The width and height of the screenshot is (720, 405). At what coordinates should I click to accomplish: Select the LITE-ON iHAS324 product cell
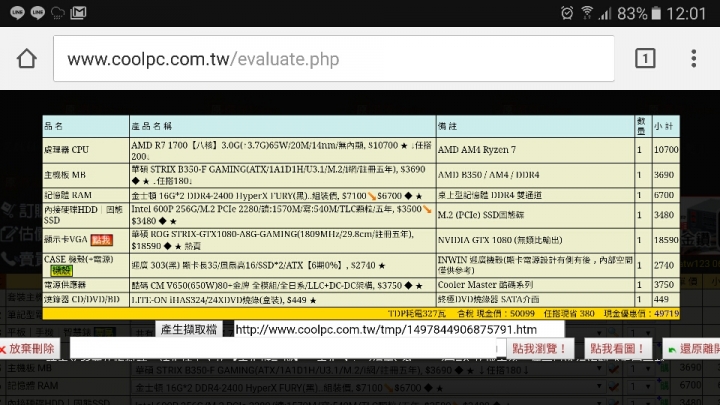(x=282, y=300)
